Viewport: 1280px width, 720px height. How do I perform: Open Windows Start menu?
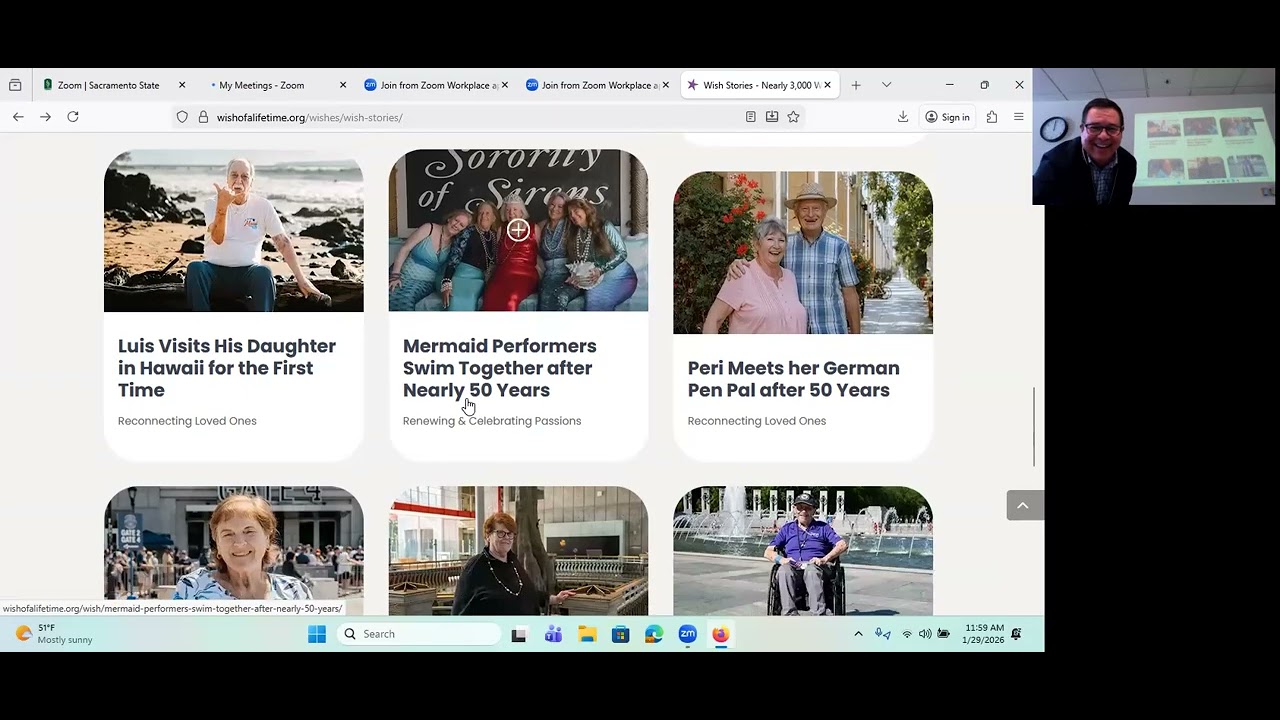317,634
